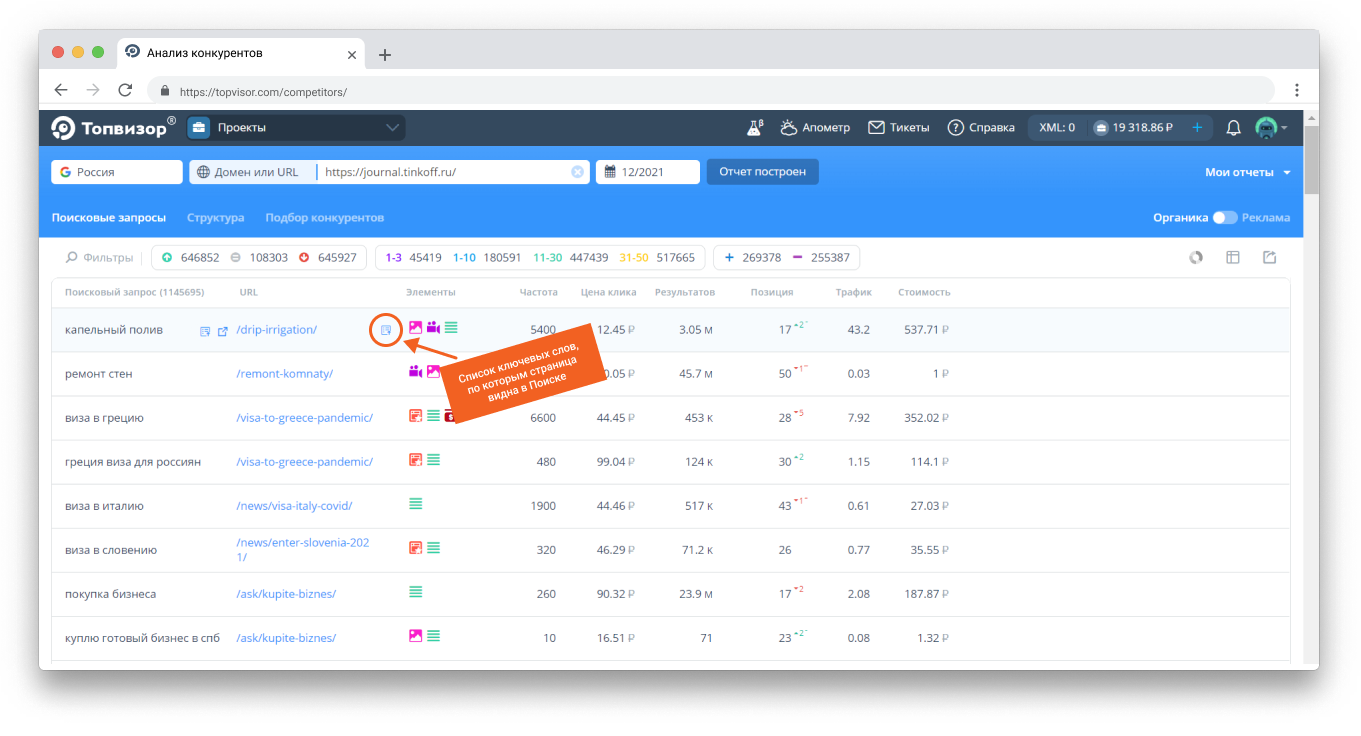Switch to the Структура tab
1361x736 pixels.
pyautogui.click(x=215, y=218)
